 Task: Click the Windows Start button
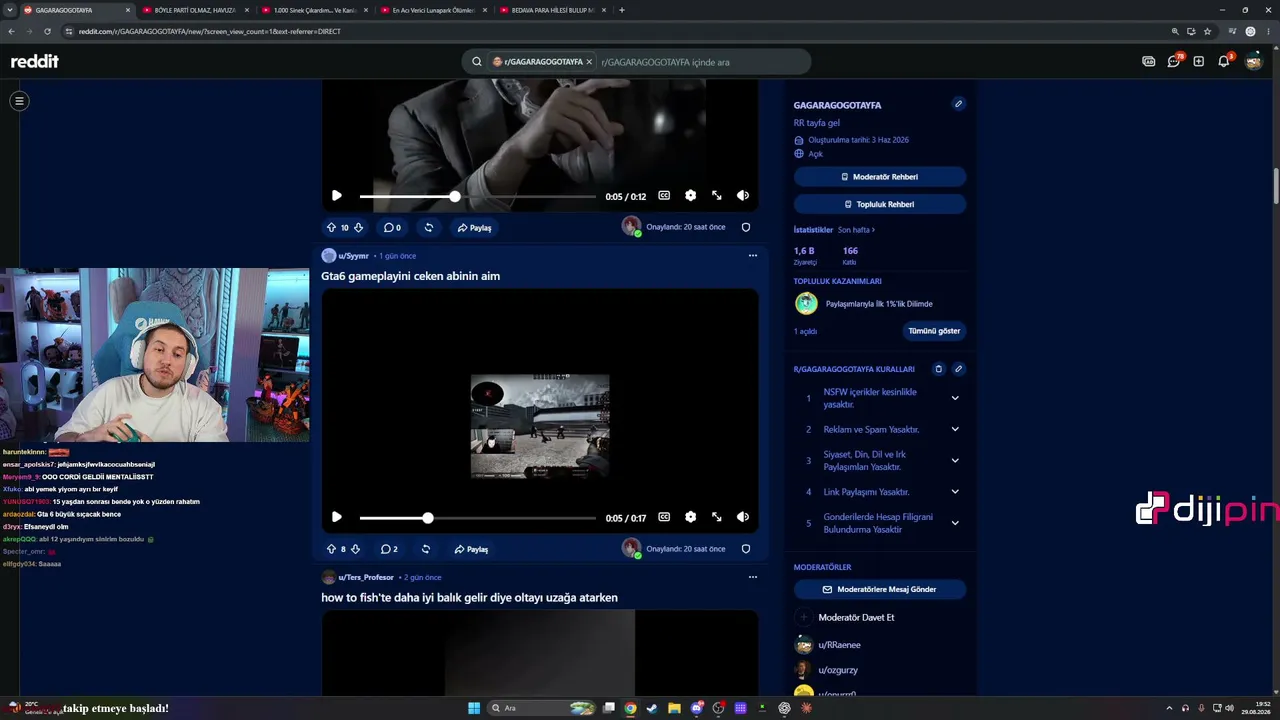pos(474,708)
